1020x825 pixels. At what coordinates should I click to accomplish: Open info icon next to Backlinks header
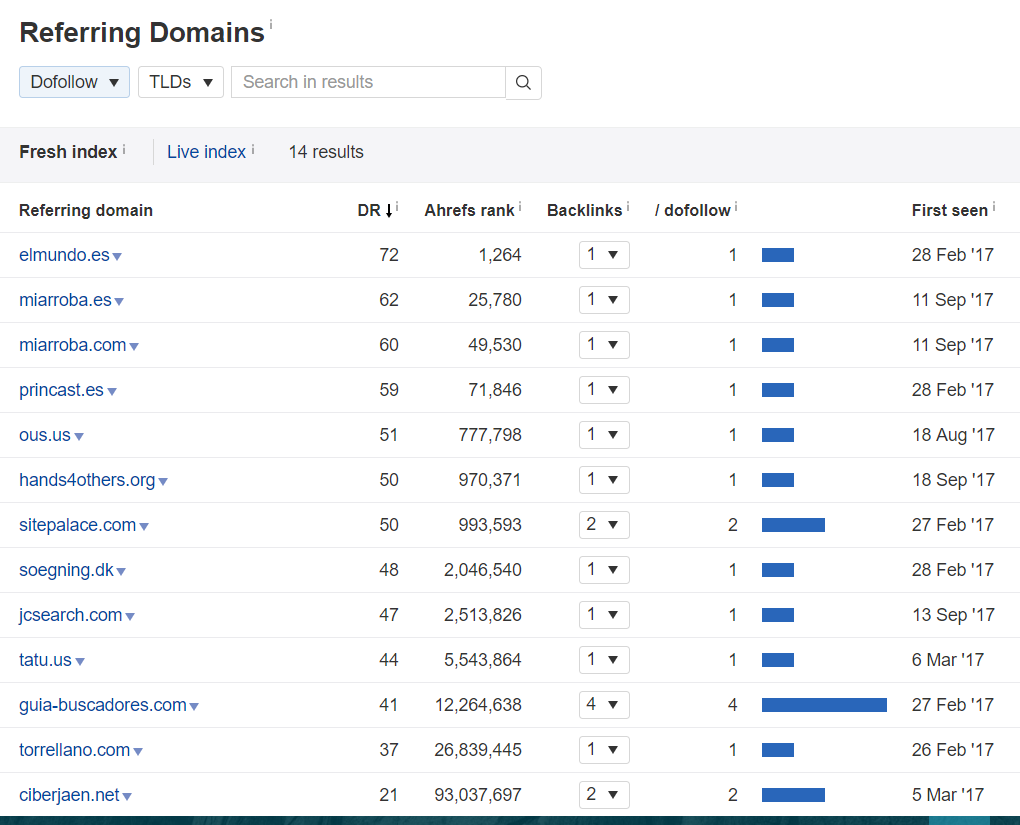pos(628,207)
